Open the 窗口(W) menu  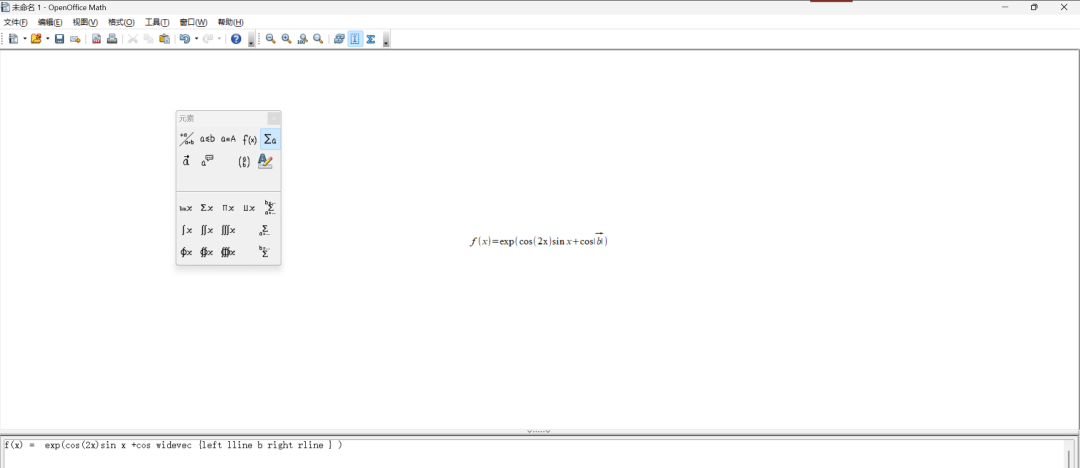tap(194, 23)
